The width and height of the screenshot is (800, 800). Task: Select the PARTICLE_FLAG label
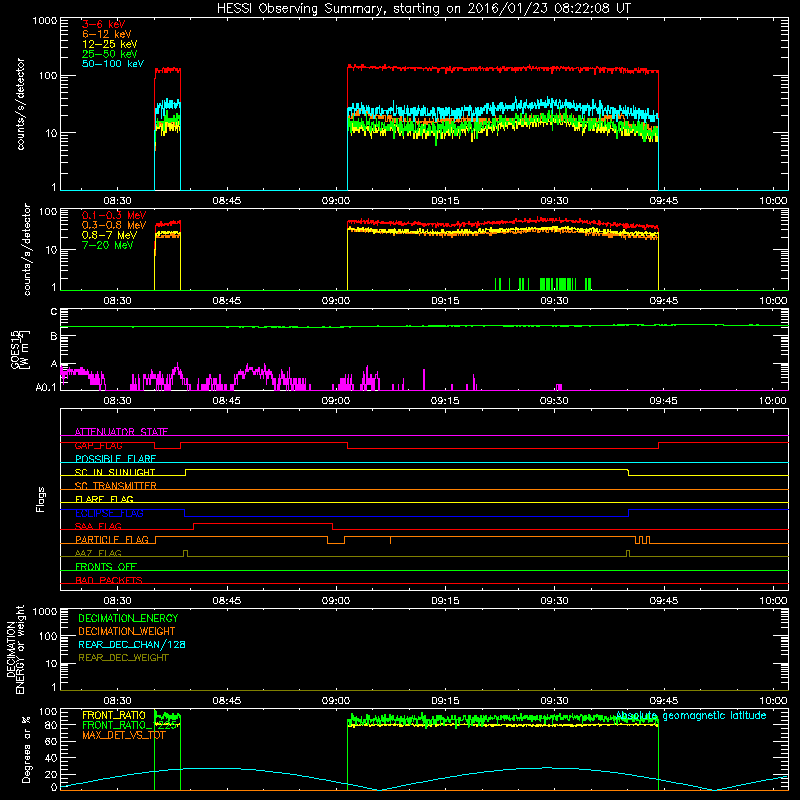[112, 539]
